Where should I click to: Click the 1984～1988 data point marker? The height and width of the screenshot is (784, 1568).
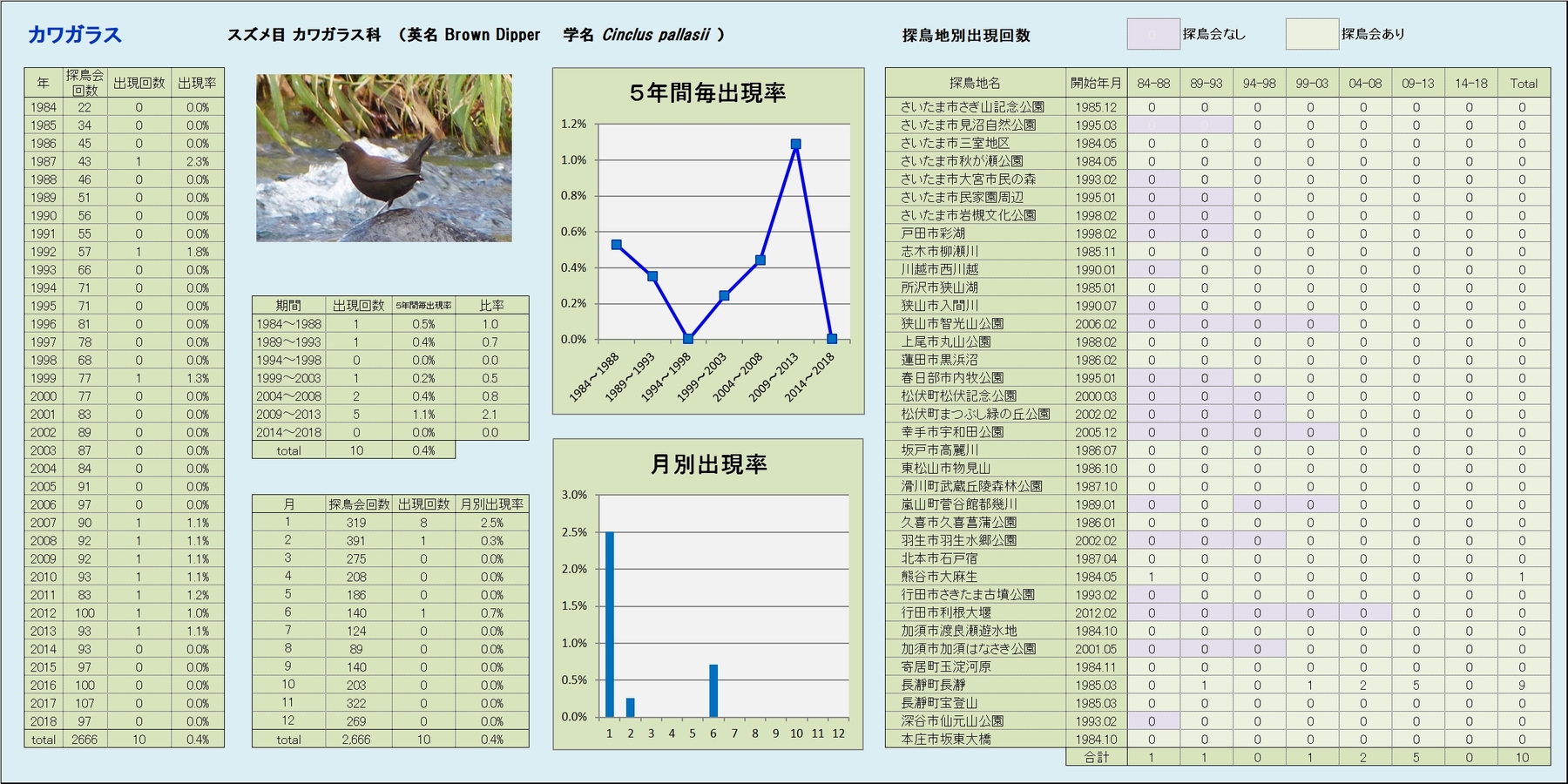tap(617, 245)
